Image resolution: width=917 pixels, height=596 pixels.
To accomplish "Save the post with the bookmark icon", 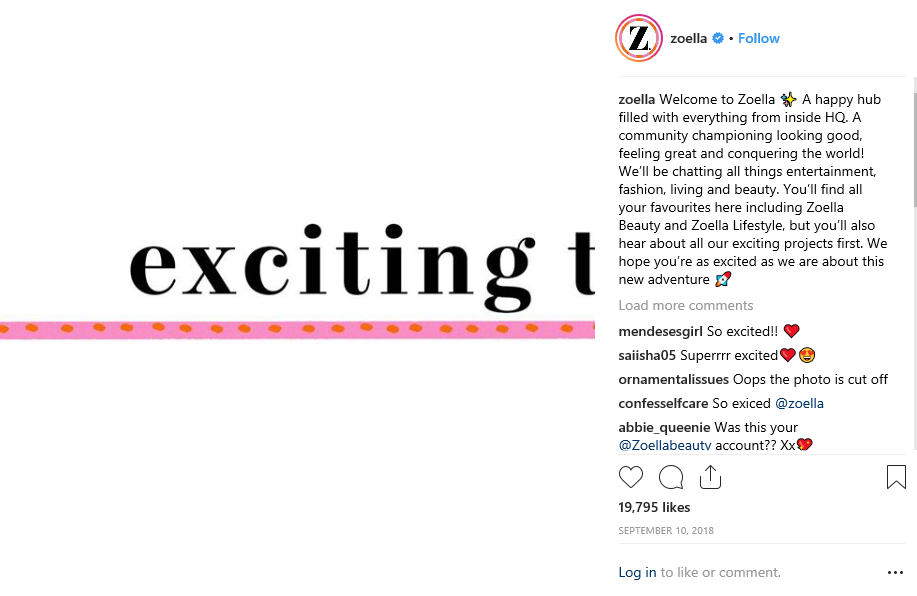I will click(x=896, y=478).
